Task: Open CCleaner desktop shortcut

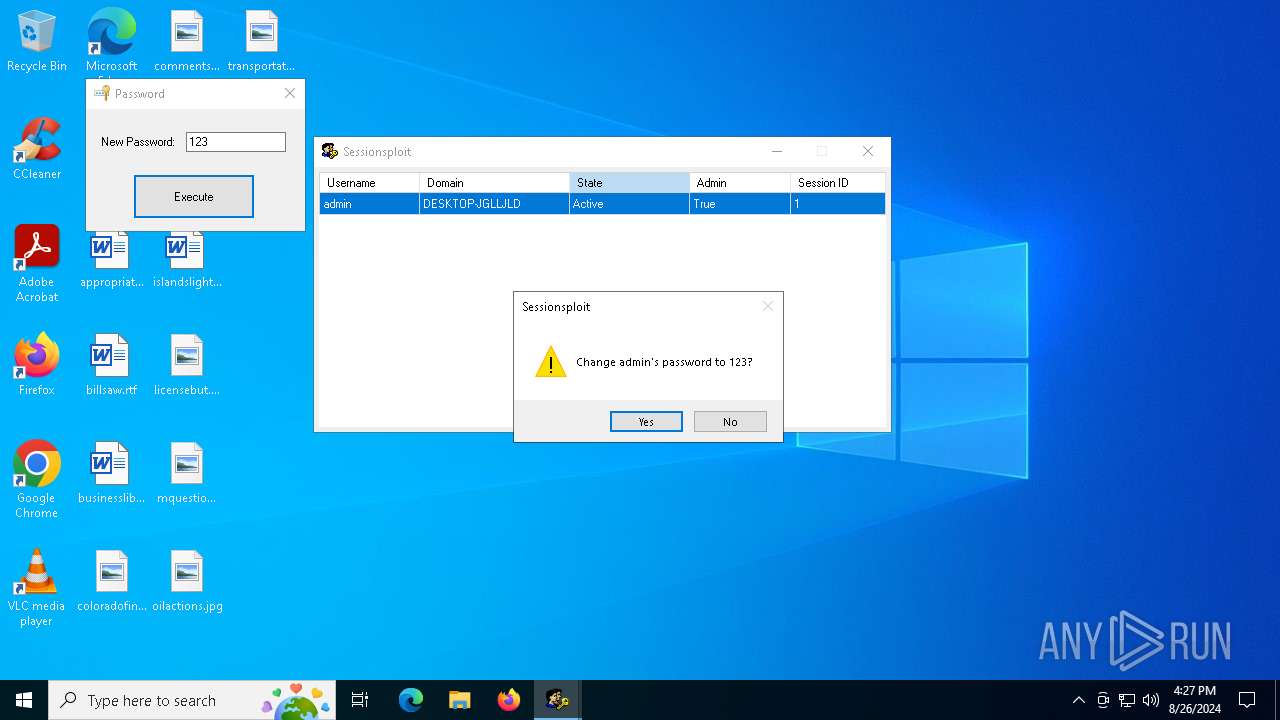Action: (x=37, y=149)
